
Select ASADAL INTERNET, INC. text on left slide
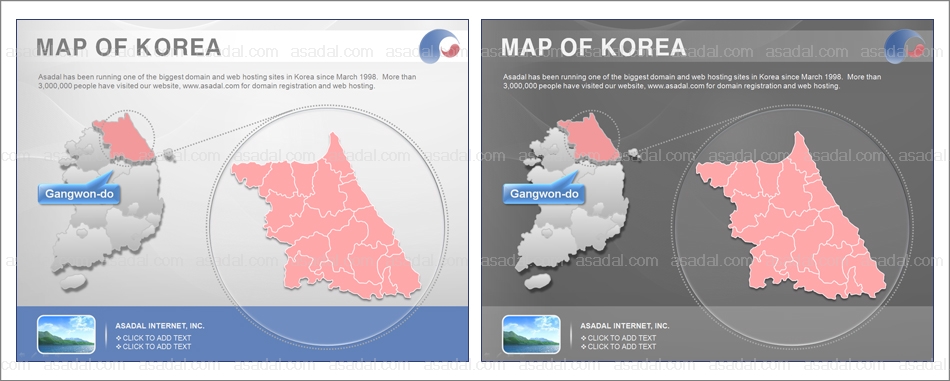(160, 326)
